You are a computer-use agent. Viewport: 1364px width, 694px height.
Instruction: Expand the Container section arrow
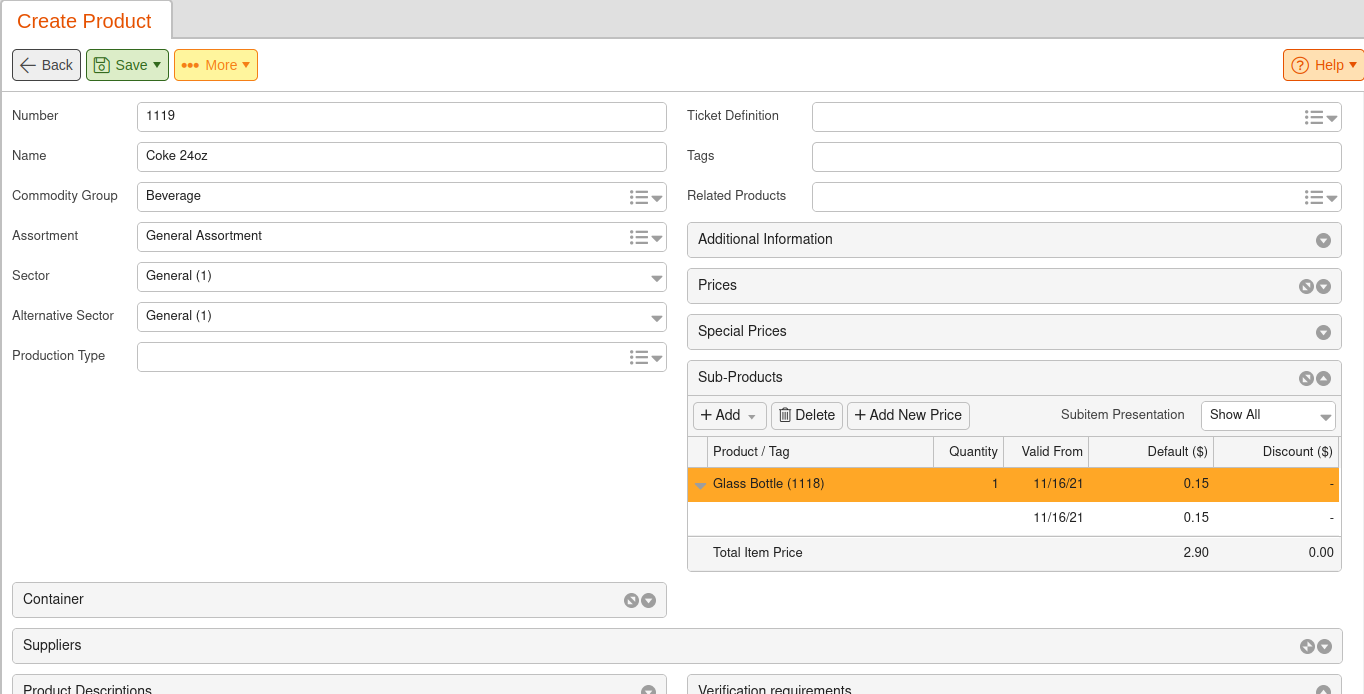tap(648, 600)
